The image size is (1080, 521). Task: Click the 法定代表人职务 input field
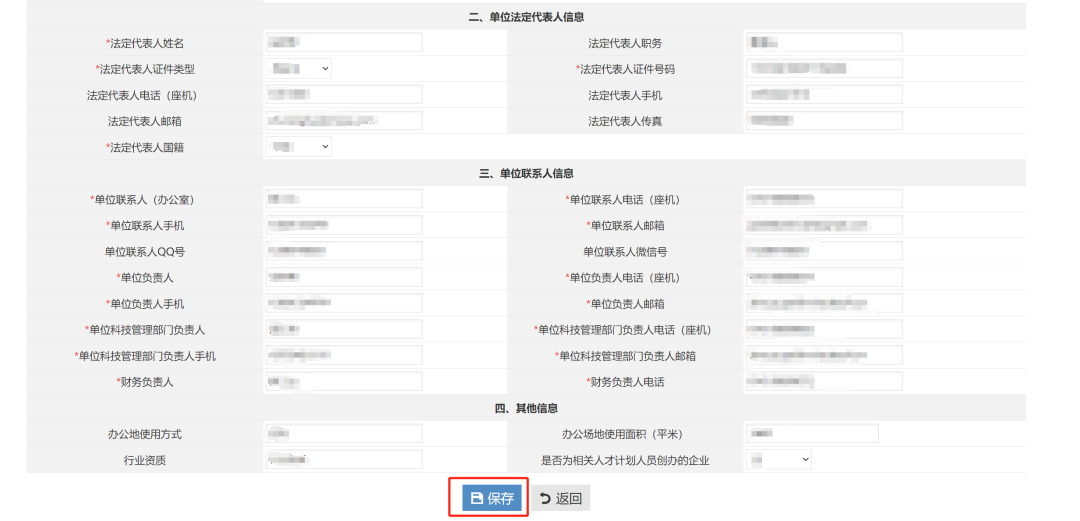tap(824, 43)
